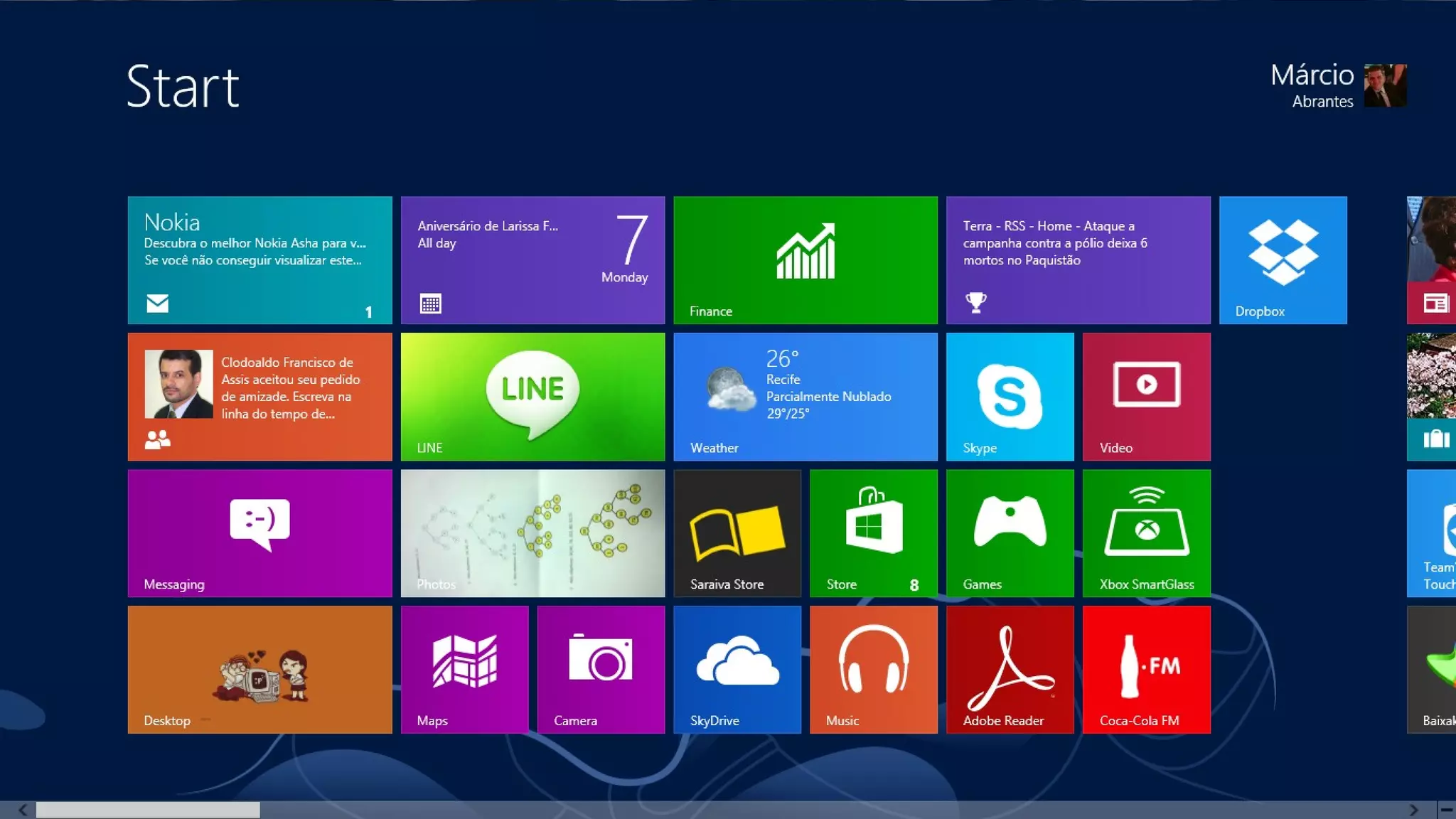Viewport: 1456px width, 819px height.
Task: Open the Weather tile showing Recife
Action: (805, 396)
